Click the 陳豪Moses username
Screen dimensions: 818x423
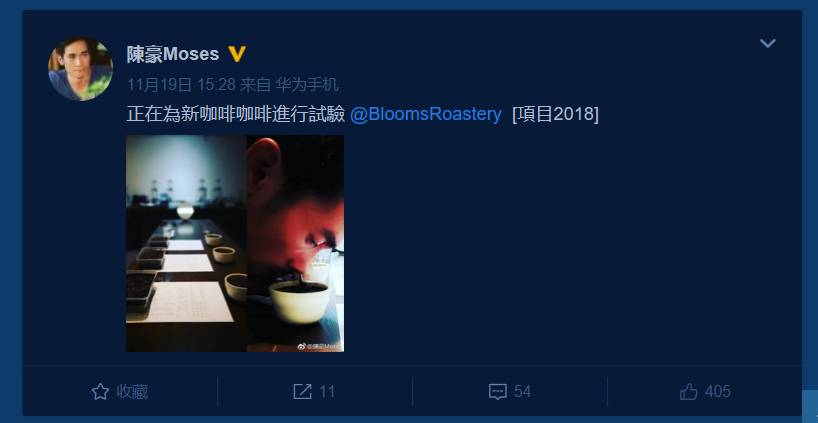pos(173,54)
